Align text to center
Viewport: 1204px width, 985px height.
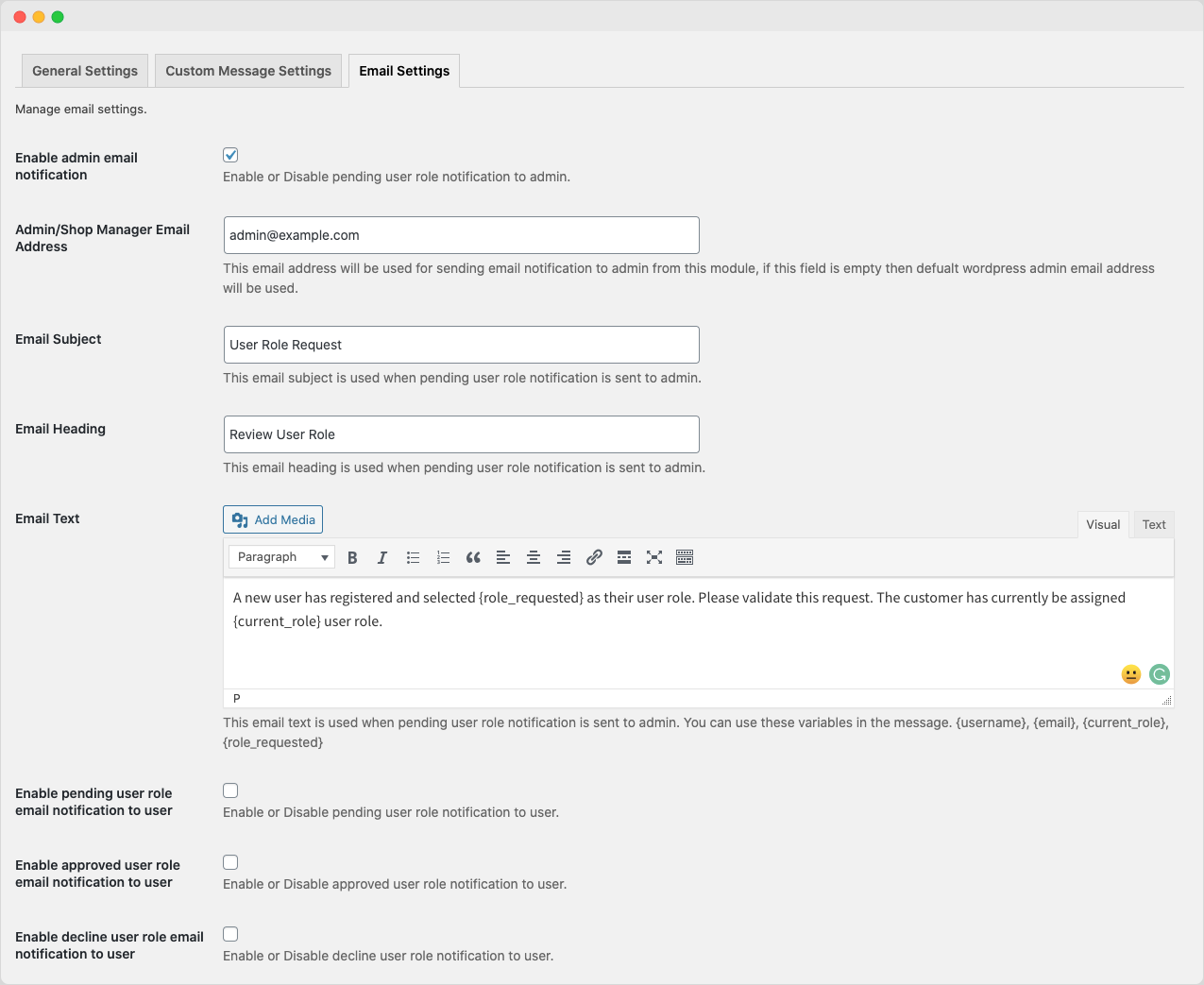click(534, 557)
